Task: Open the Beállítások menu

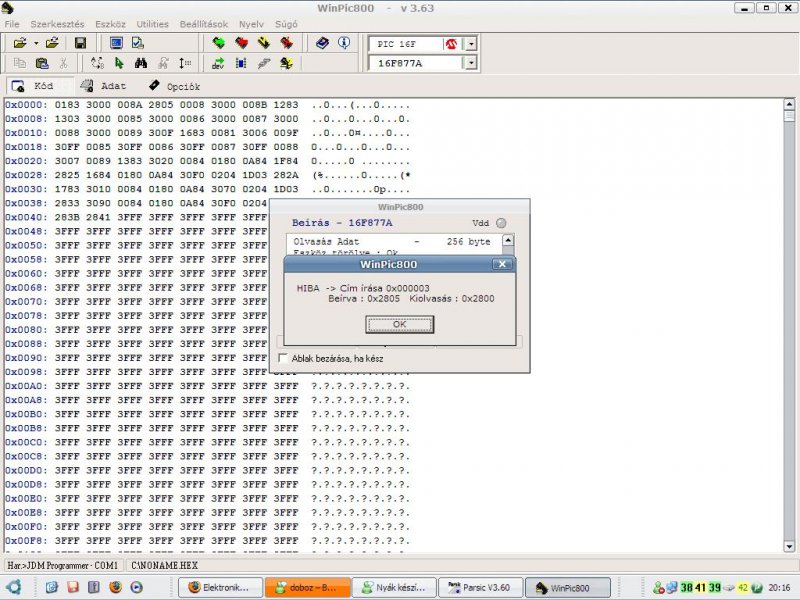Action: [x=204, y=24]
